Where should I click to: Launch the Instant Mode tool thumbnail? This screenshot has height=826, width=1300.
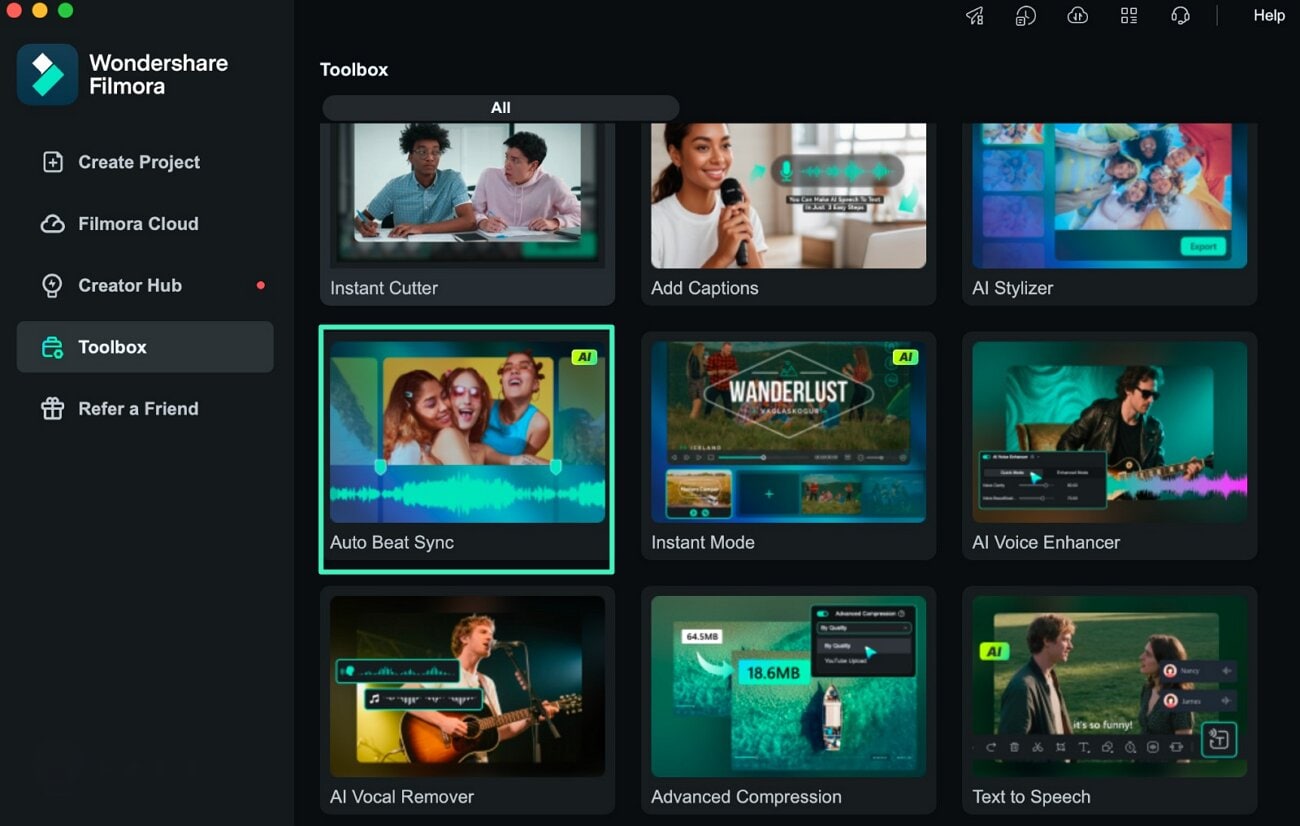coord(788,432)
